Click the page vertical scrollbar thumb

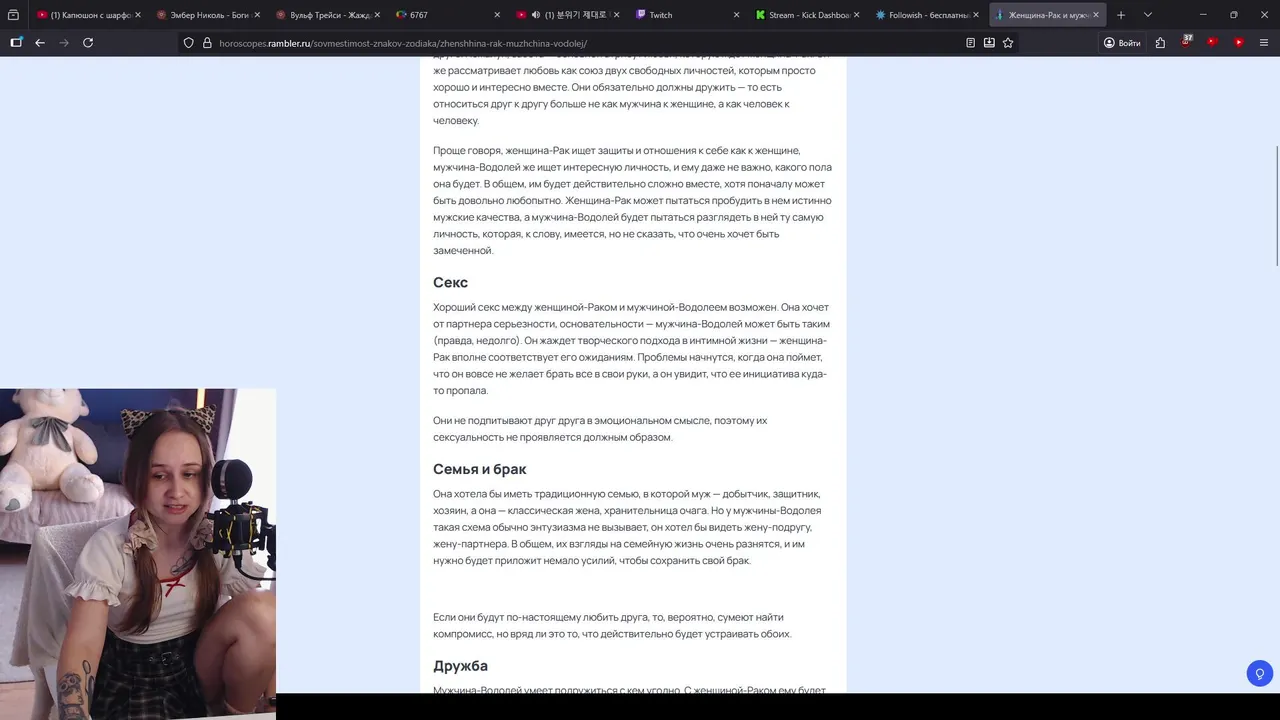(1276, 206)
